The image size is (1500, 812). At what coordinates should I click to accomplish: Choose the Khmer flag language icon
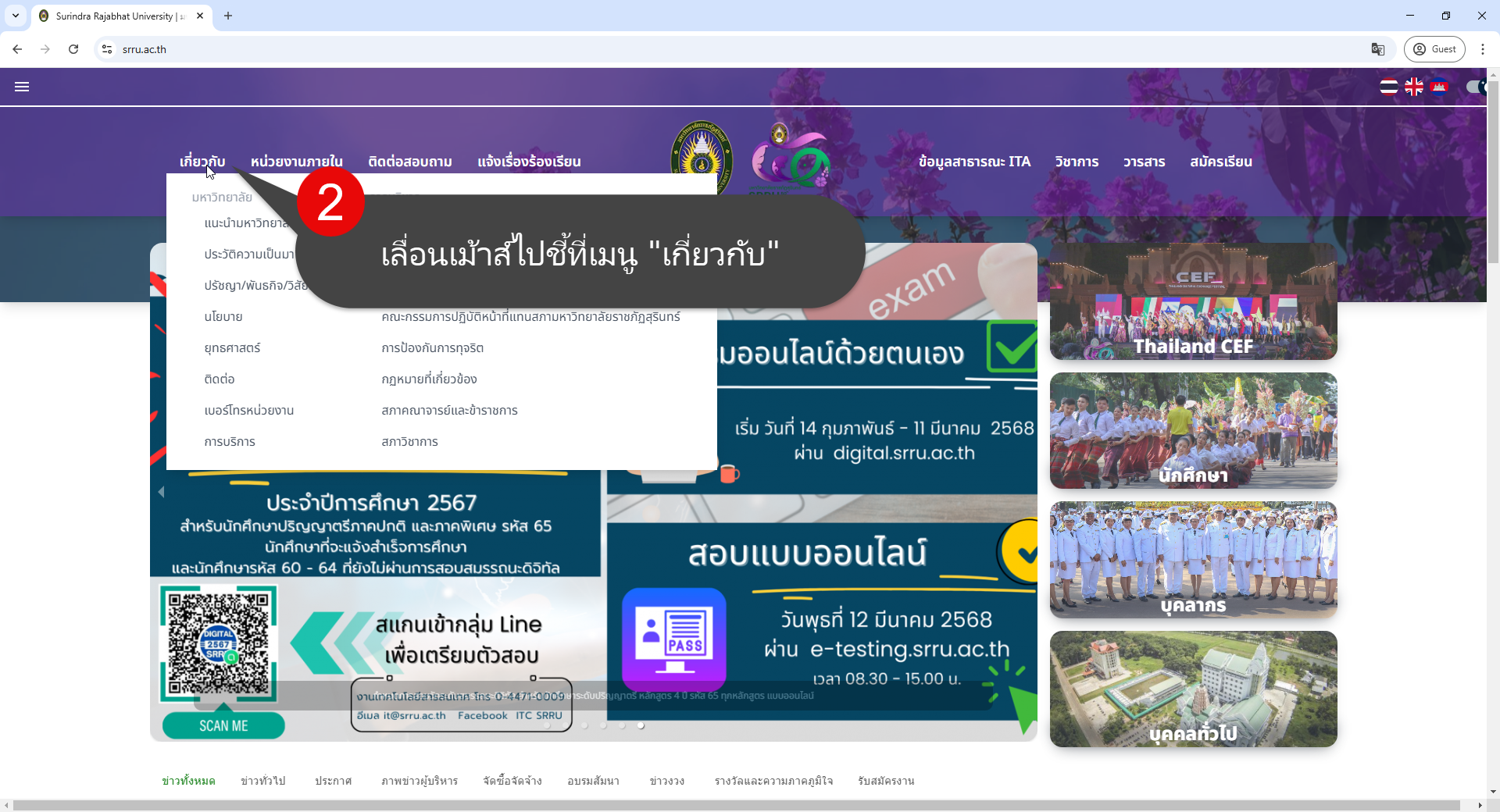click(x=1440, y=87)
